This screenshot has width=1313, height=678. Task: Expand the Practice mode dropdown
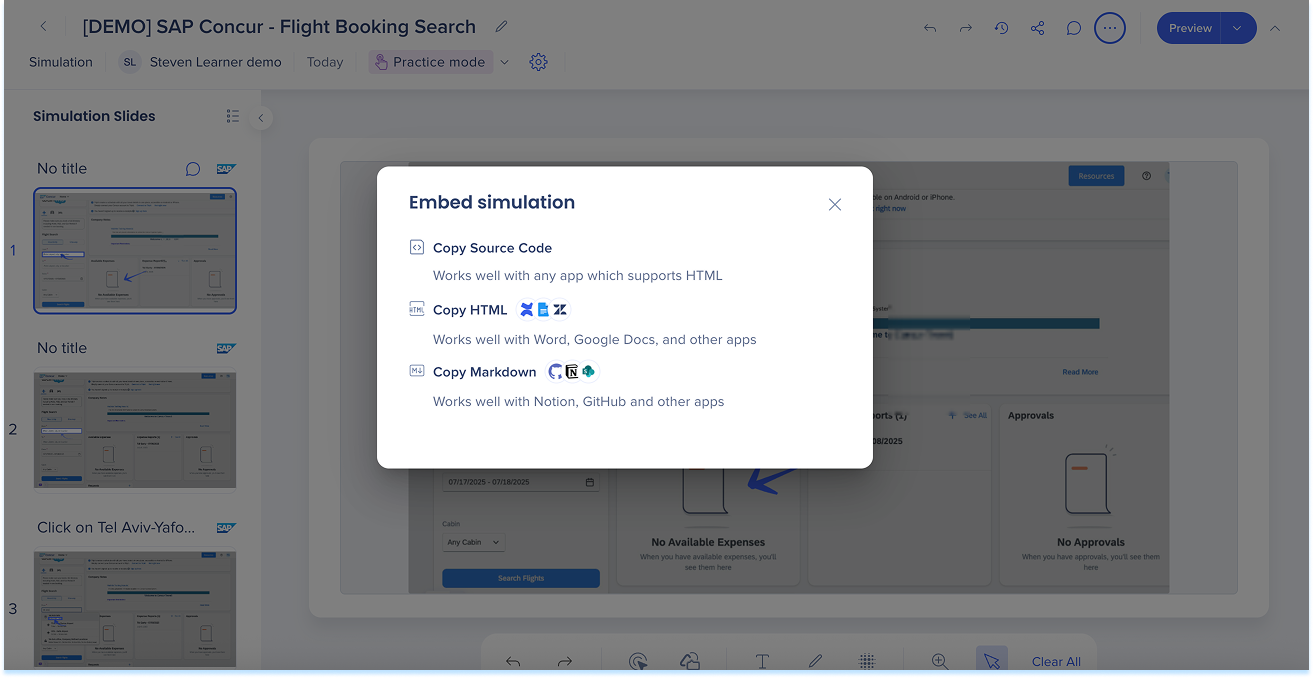tap(504, 62)
